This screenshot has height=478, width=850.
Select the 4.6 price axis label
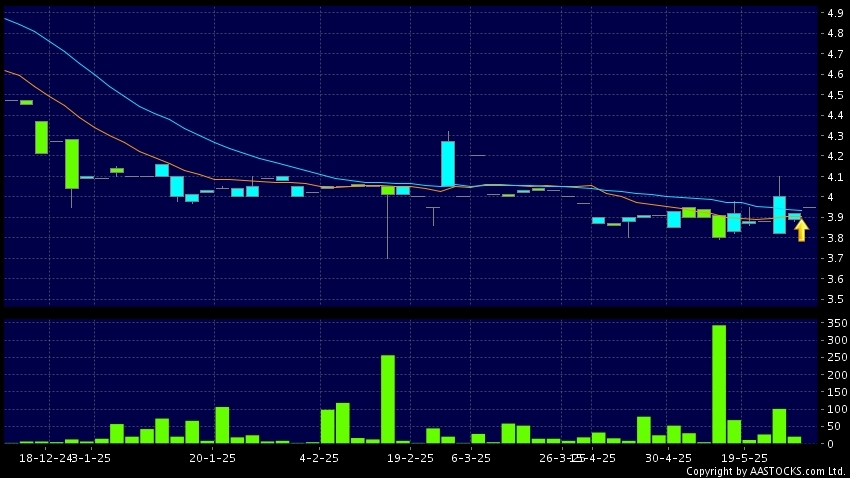point(835,74)
